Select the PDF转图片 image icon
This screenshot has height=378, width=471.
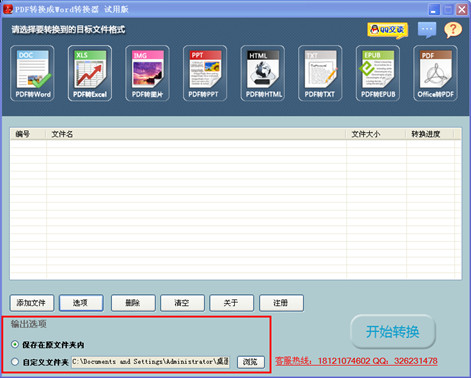click(x=147, y=73)
